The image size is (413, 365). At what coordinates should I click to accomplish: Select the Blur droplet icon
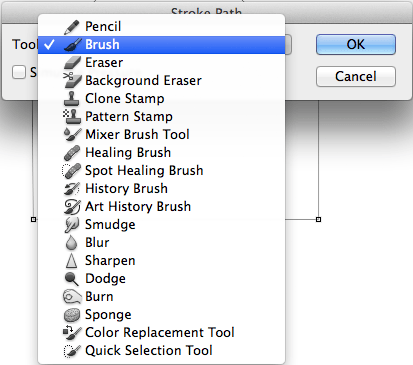coord(71,242)
